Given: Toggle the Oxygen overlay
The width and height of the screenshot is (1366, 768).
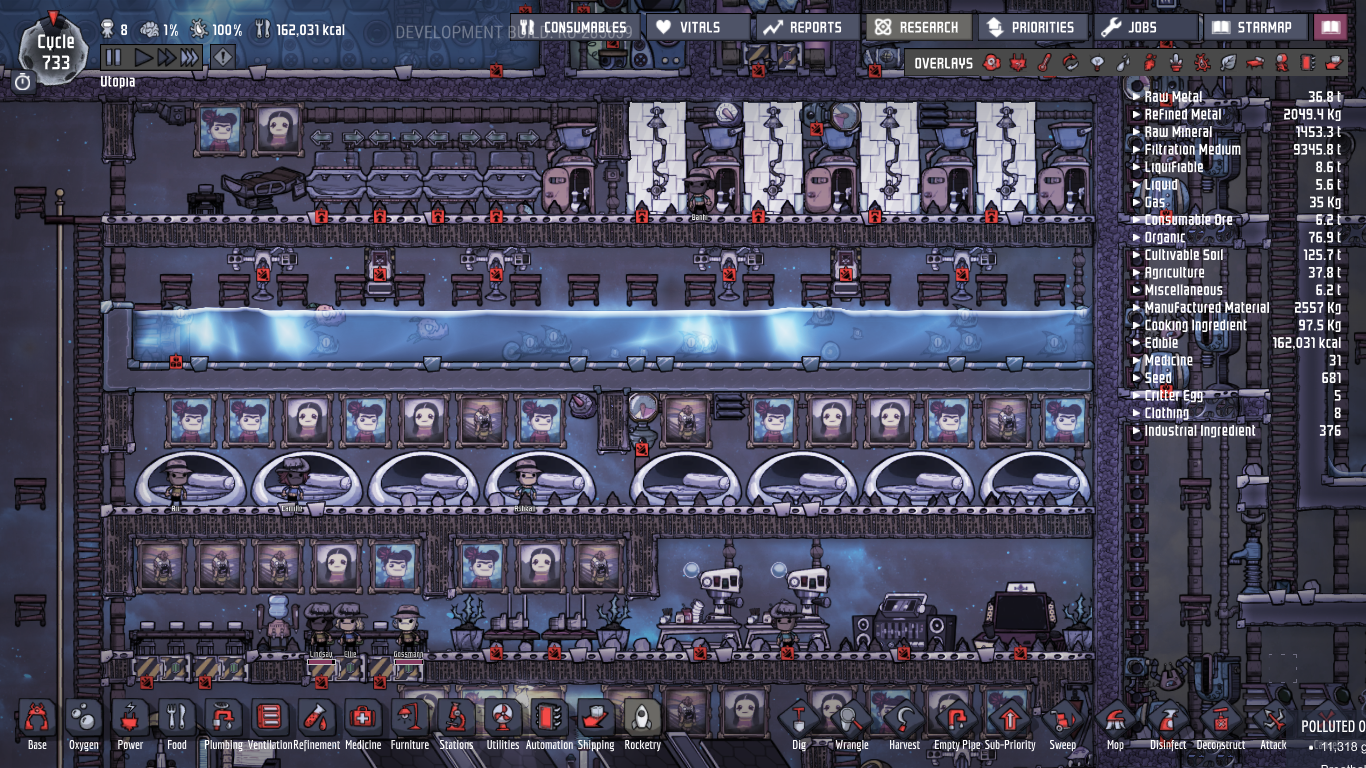Looking at the screenshot, I should click(x=992, y=63).
